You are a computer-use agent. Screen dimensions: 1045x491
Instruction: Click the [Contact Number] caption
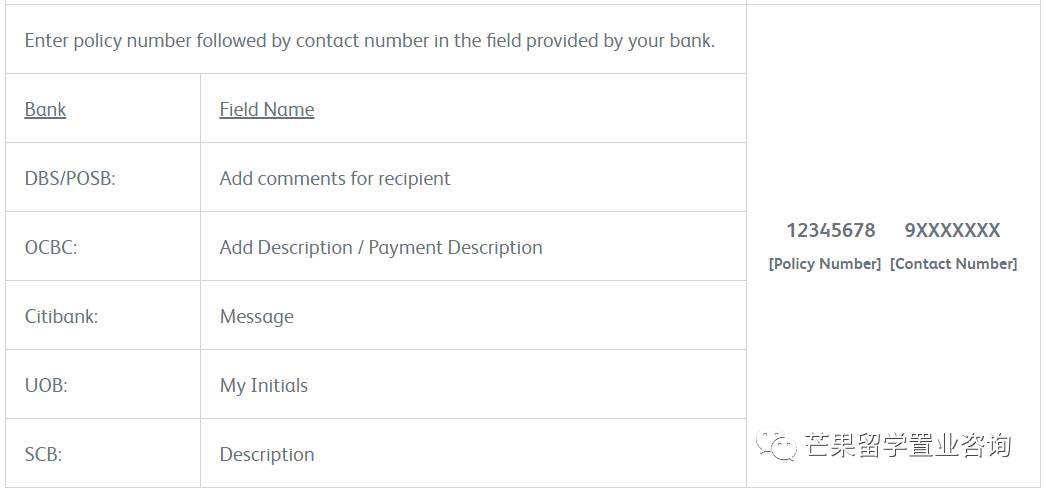(953, 264)
